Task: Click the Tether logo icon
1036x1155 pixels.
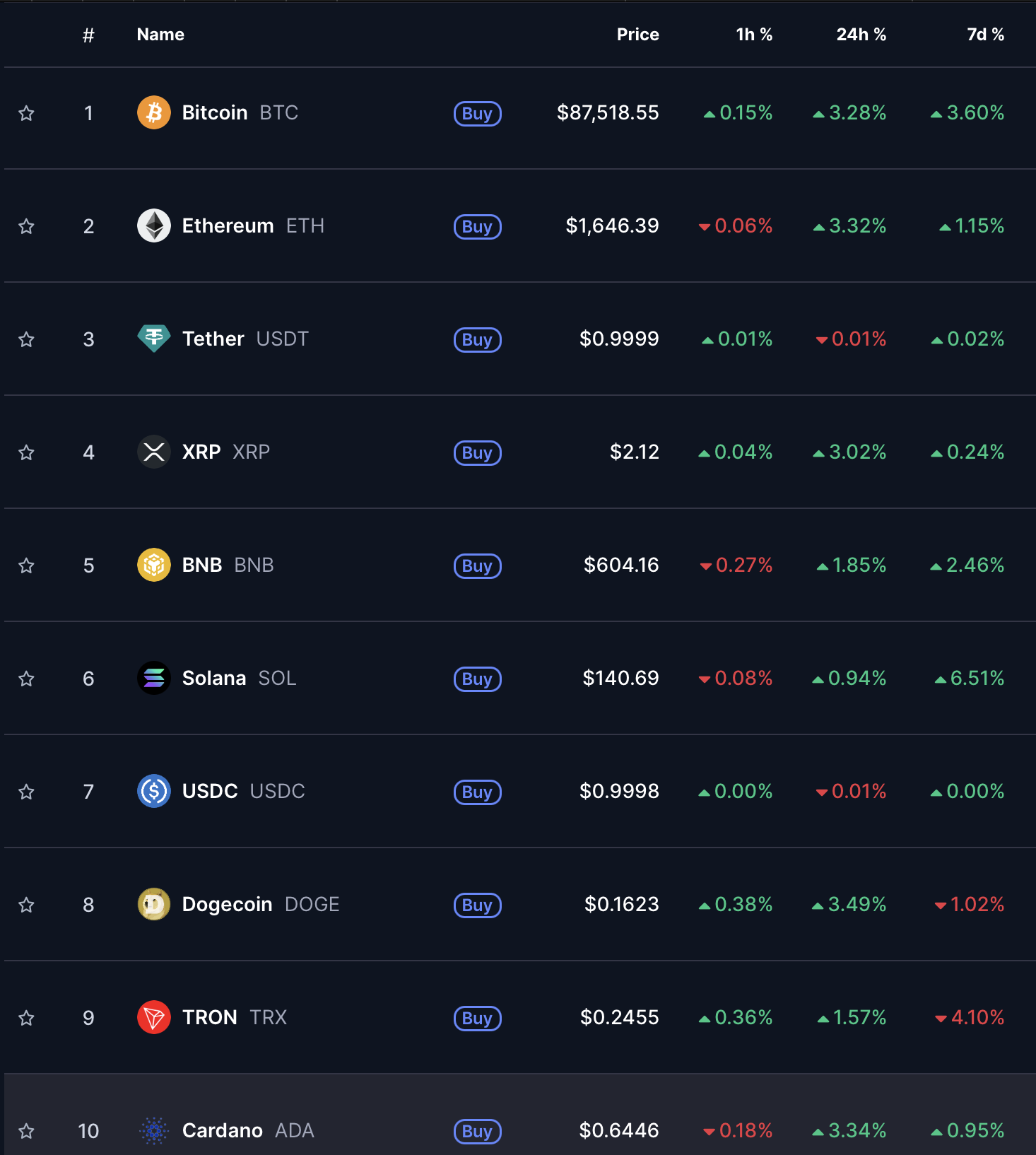Action: (153, 339)
